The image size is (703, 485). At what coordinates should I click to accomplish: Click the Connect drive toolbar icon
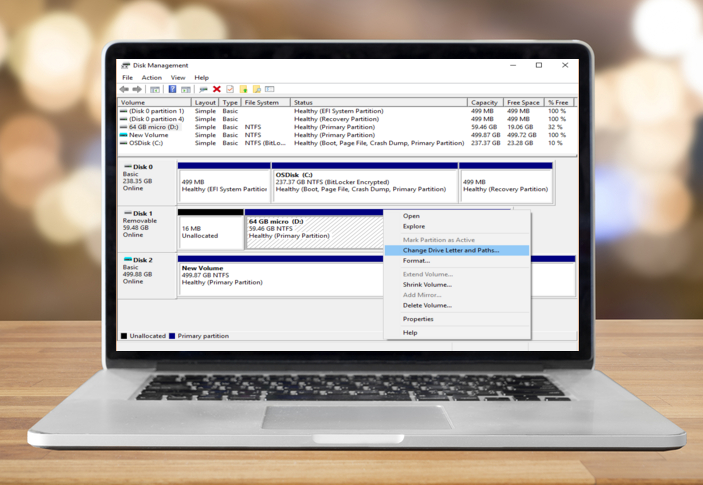click(x=202, y=89)
